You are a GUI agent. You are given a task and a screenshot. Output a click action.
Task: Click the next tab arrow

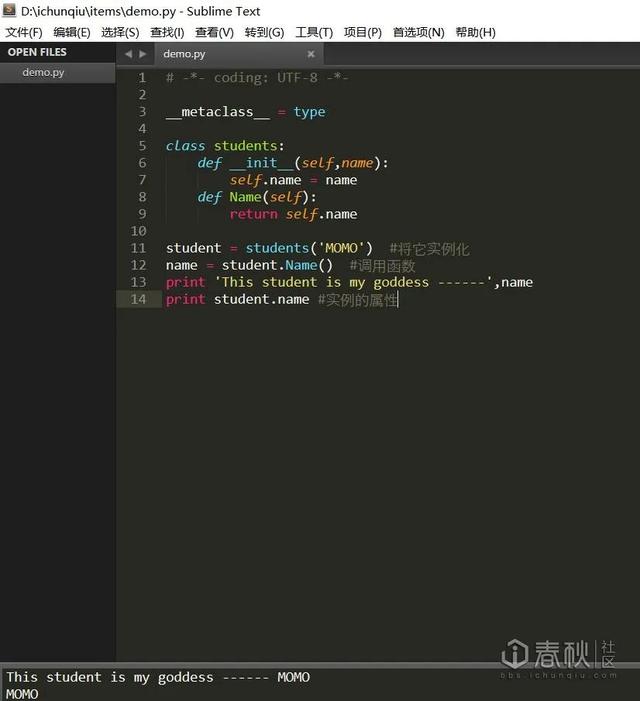143,54
